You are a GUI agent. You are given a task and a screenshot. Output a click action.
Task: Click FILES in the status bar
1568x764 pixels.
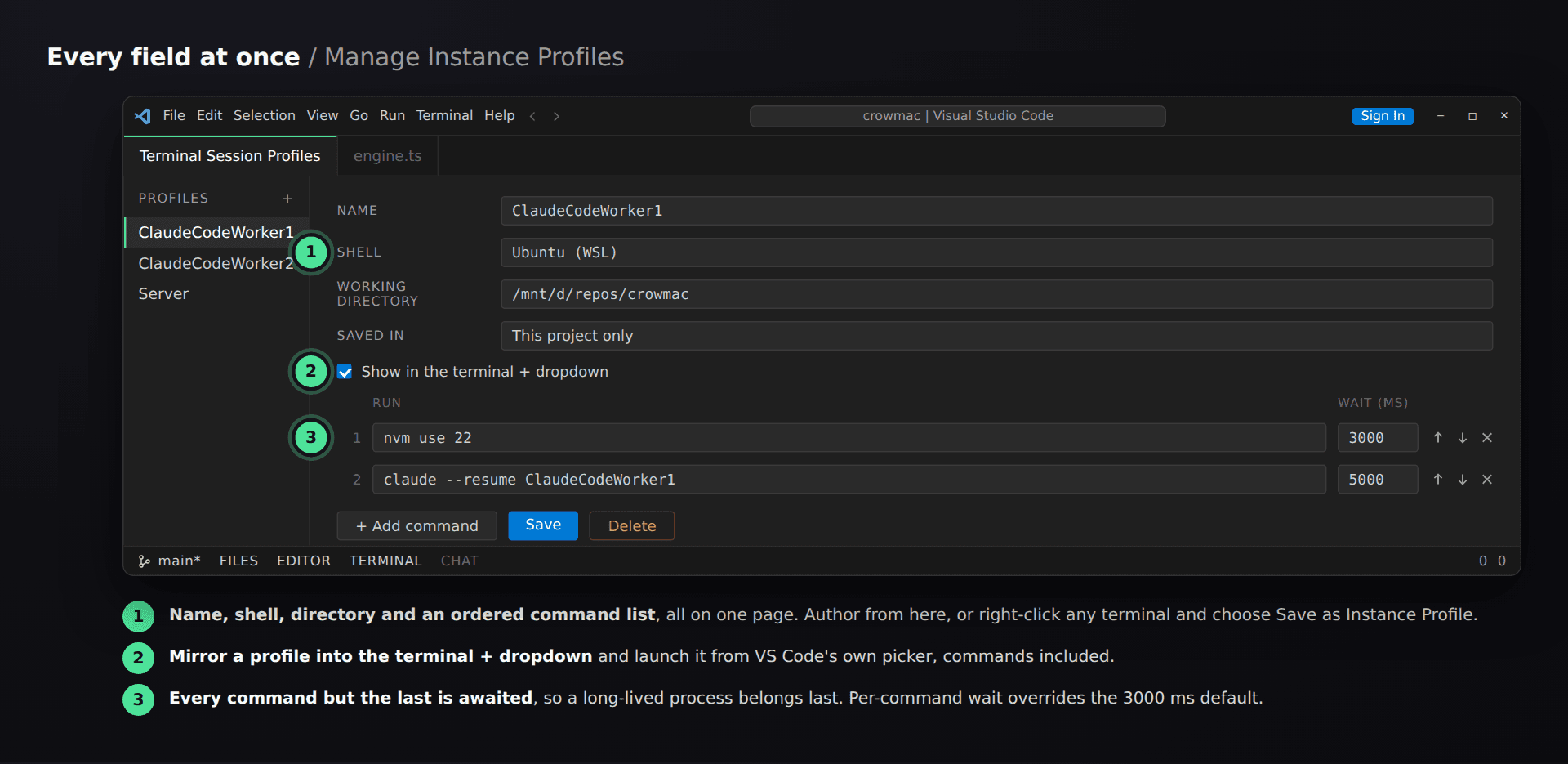tap(238, 561)
